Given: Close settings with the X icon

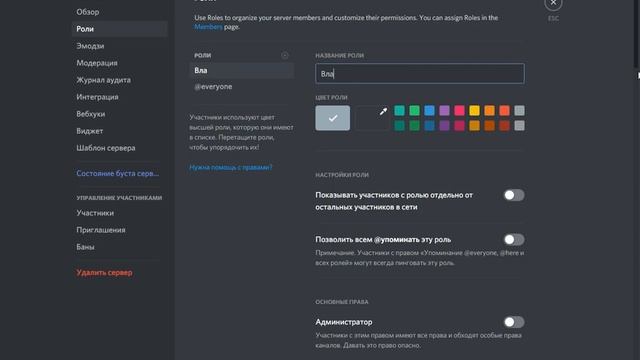Looking at the screenshot, I should (553, 3).
